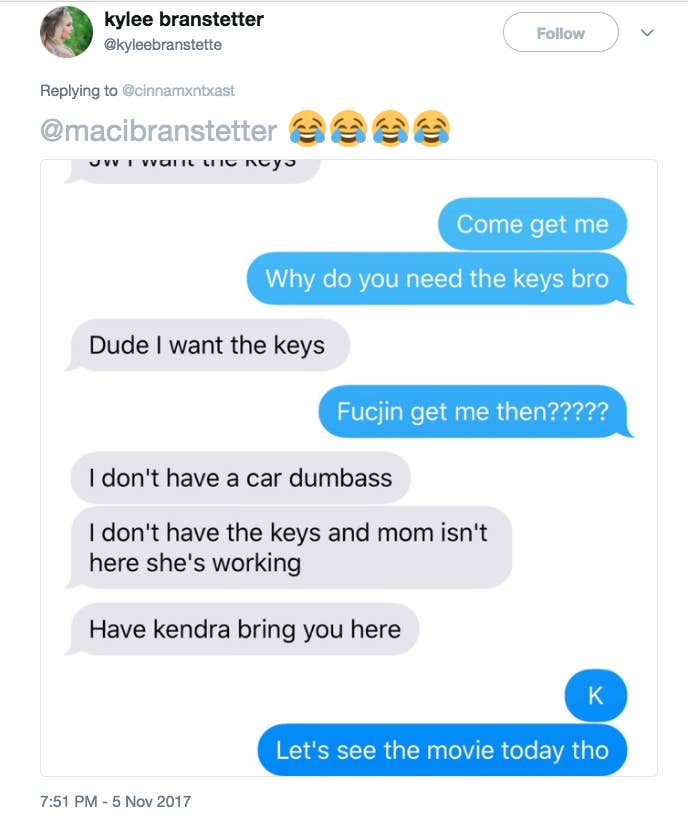The height and width of the screenshot is (818, 688).
Task: Click the 'Have kendra bring you here' bubble
Action: pos(242,629)
